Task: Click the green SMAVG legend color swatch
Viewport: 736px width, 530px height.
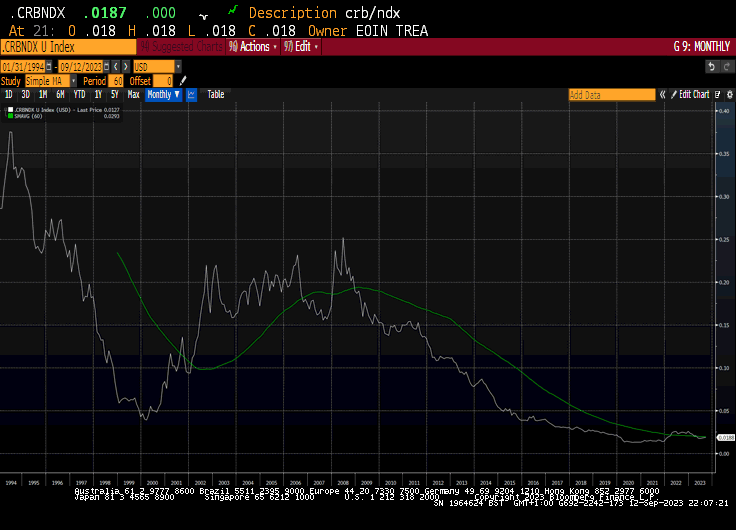Action: click(x=10, y=116)
